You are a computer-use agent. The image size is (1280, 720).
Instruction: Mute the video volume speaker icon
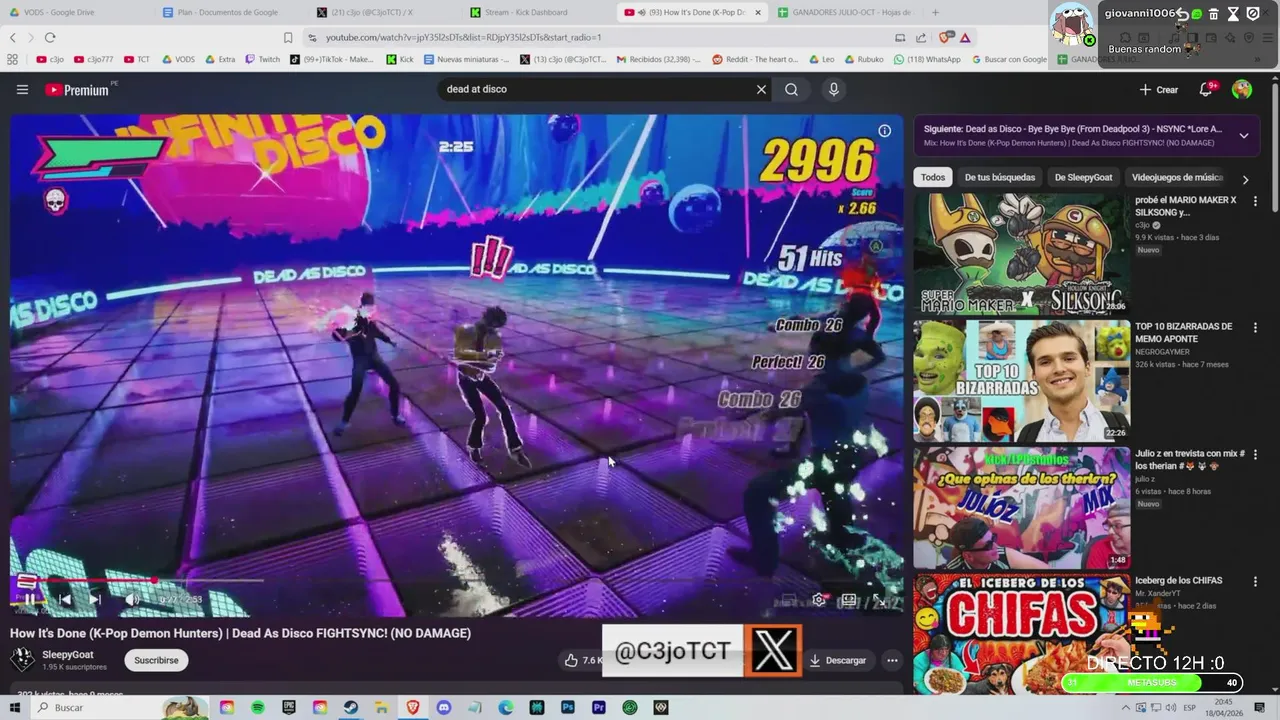pyautogui.click(x=131, y=599)
